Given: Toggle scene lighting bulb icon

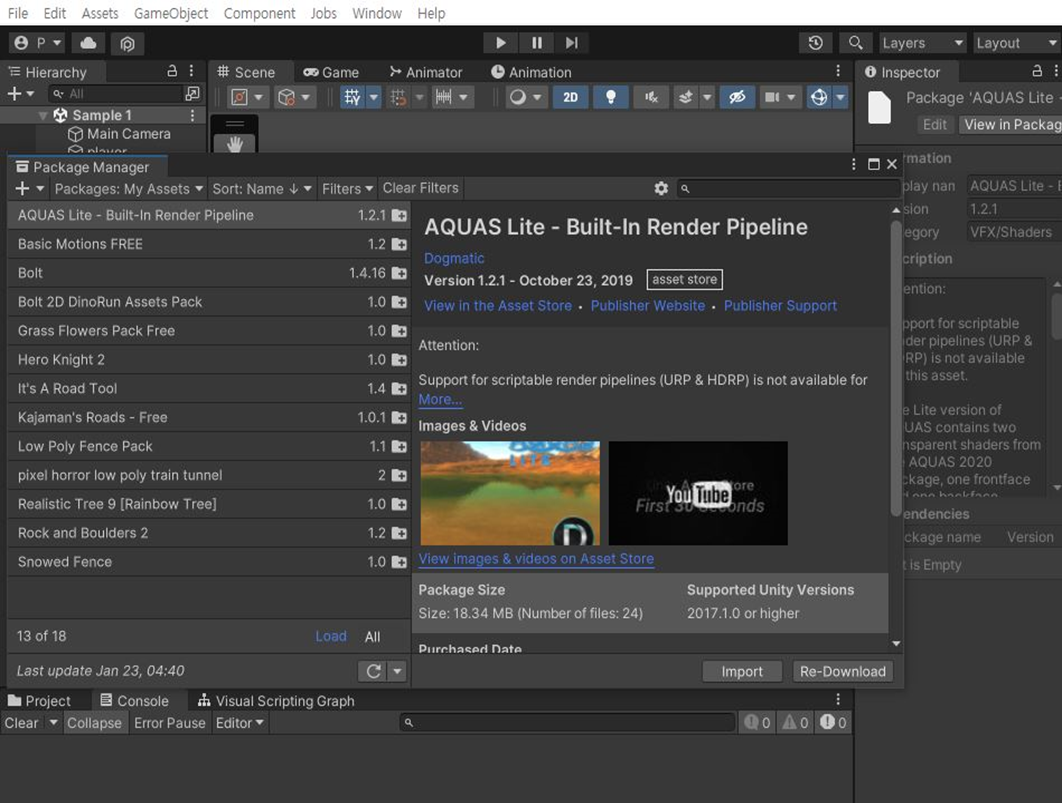Looking at the screenshot, I should [x=611, y=97].
